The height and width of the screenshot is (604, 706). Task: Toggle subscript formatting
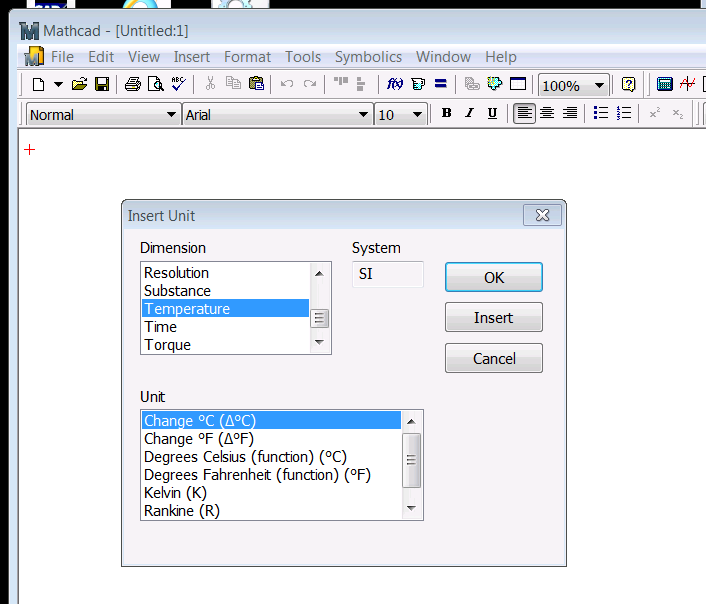[678, 113]
